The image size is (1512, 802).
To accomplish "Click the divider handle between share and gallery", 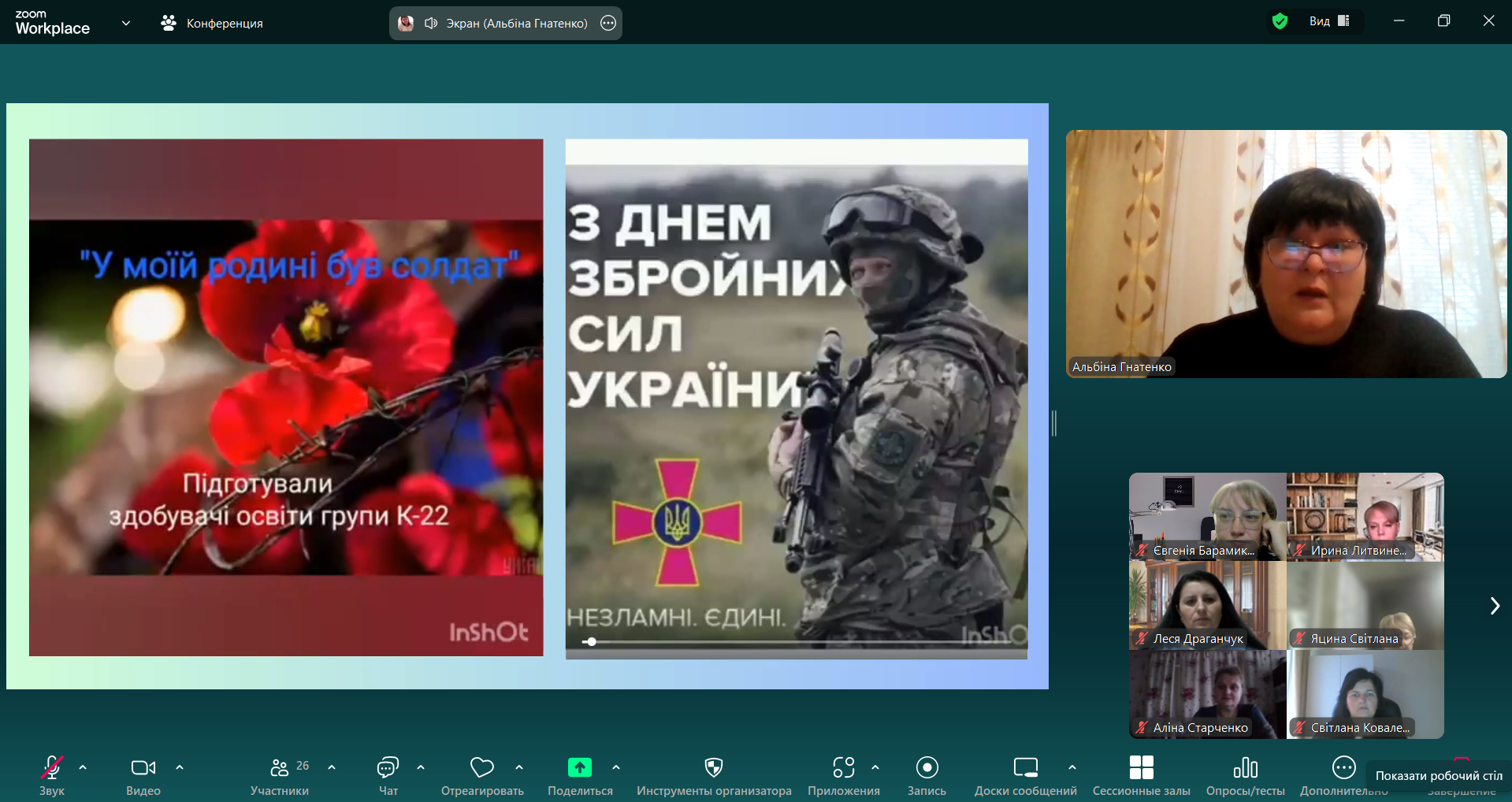I will pos(1054,423).
